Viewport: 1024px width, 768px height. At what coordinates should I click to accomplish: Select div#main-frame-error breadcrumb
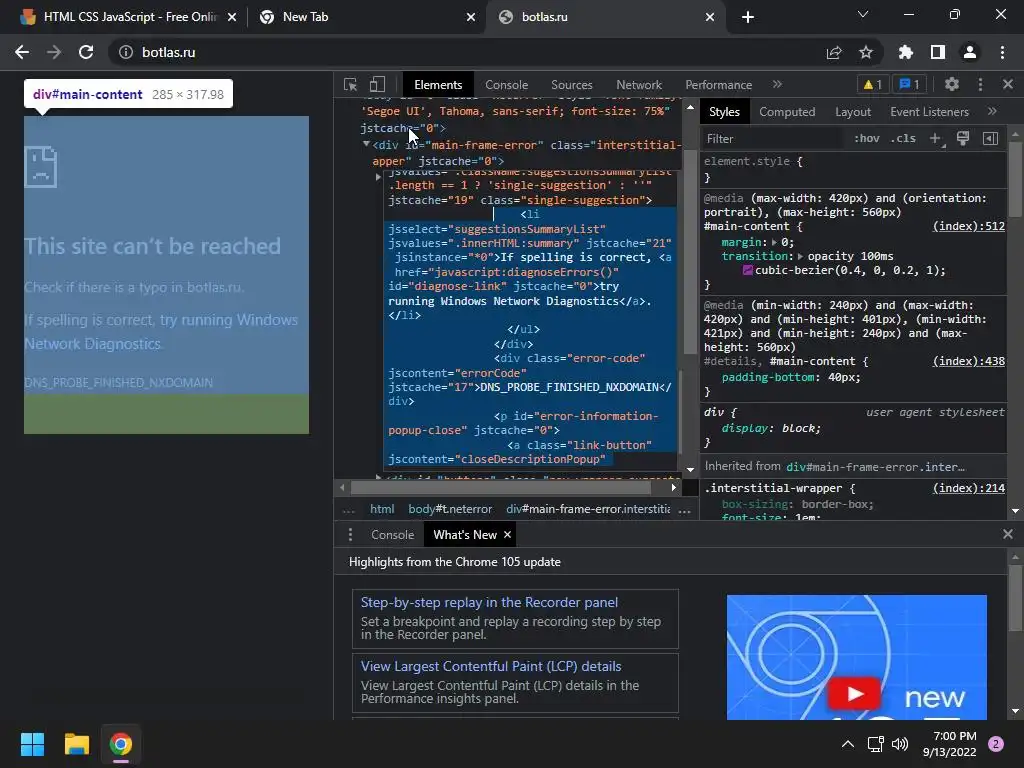tap(588, 509)
